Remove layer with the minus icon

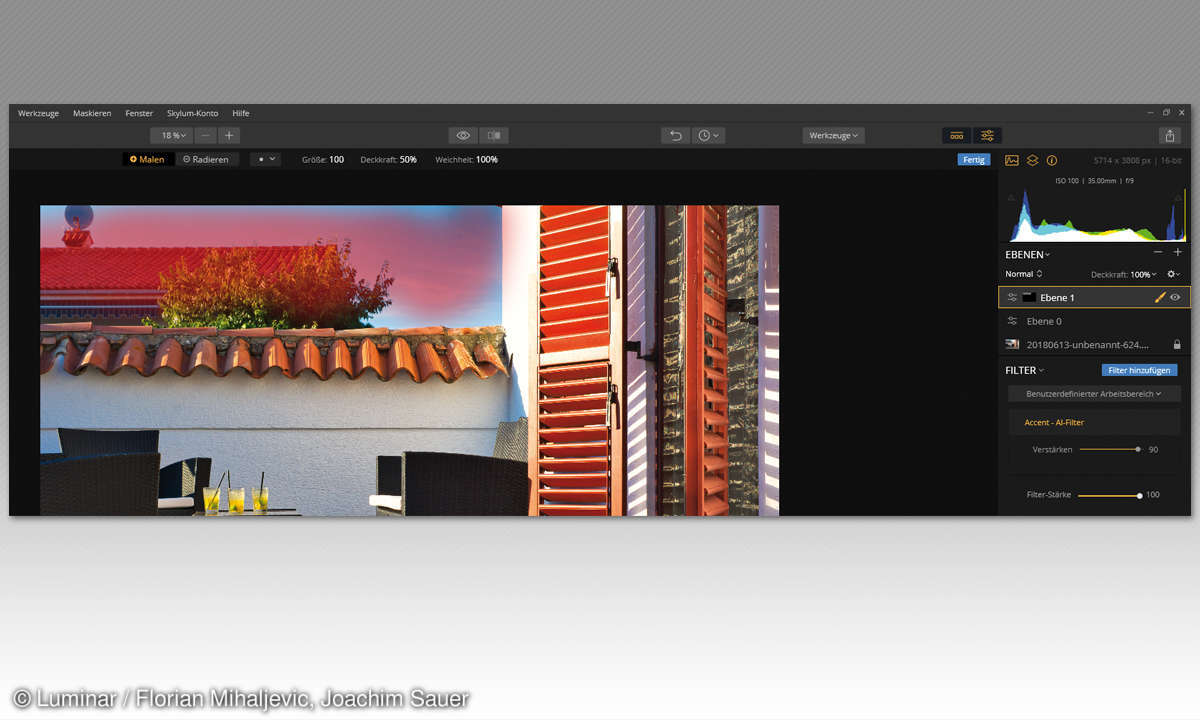(x=1158, y=253)
